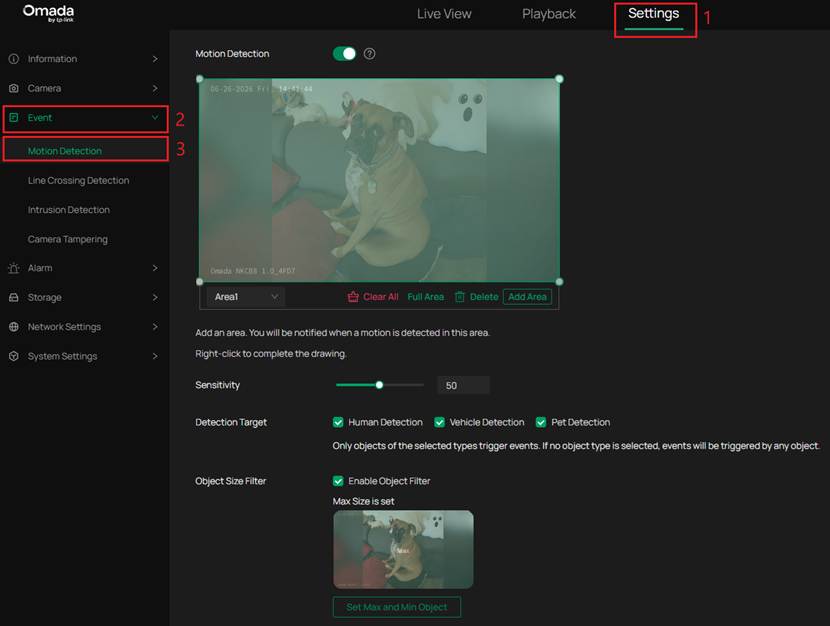Click the System Settings menu label
Image resolution: width=830 pixels, height=626 pixels.
(x=62, y=356)
